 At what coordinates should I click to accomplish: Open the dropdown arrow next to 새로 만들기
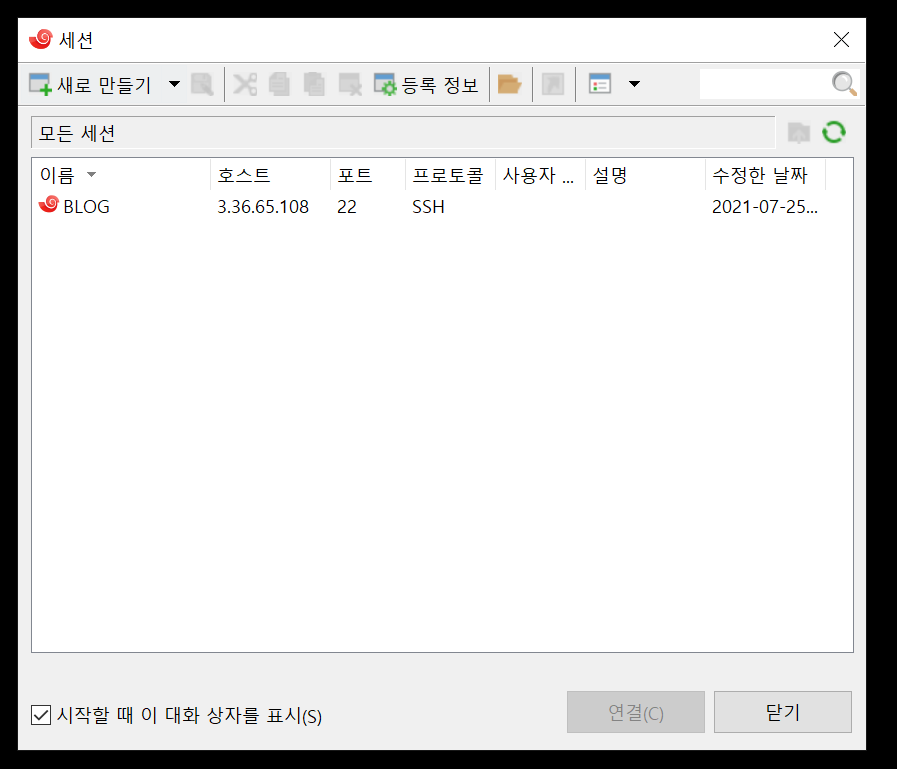[174, 84]
